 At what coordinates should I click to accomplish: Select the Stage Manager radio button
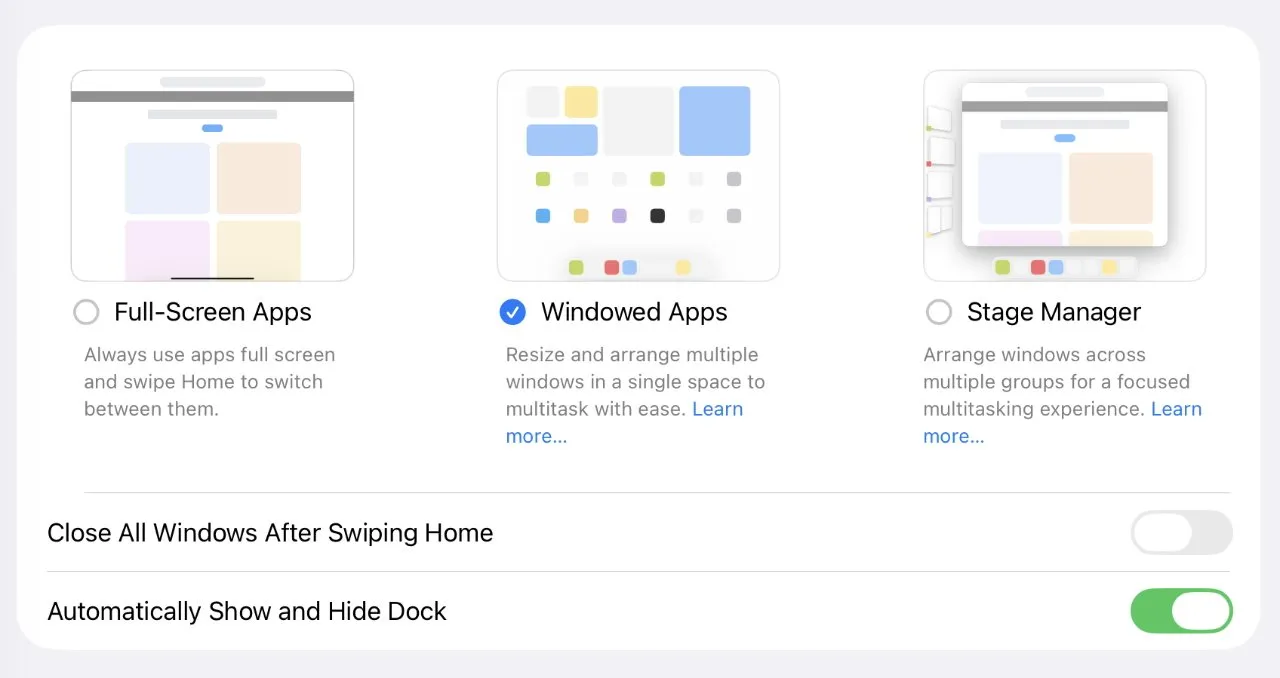point(939,313)
